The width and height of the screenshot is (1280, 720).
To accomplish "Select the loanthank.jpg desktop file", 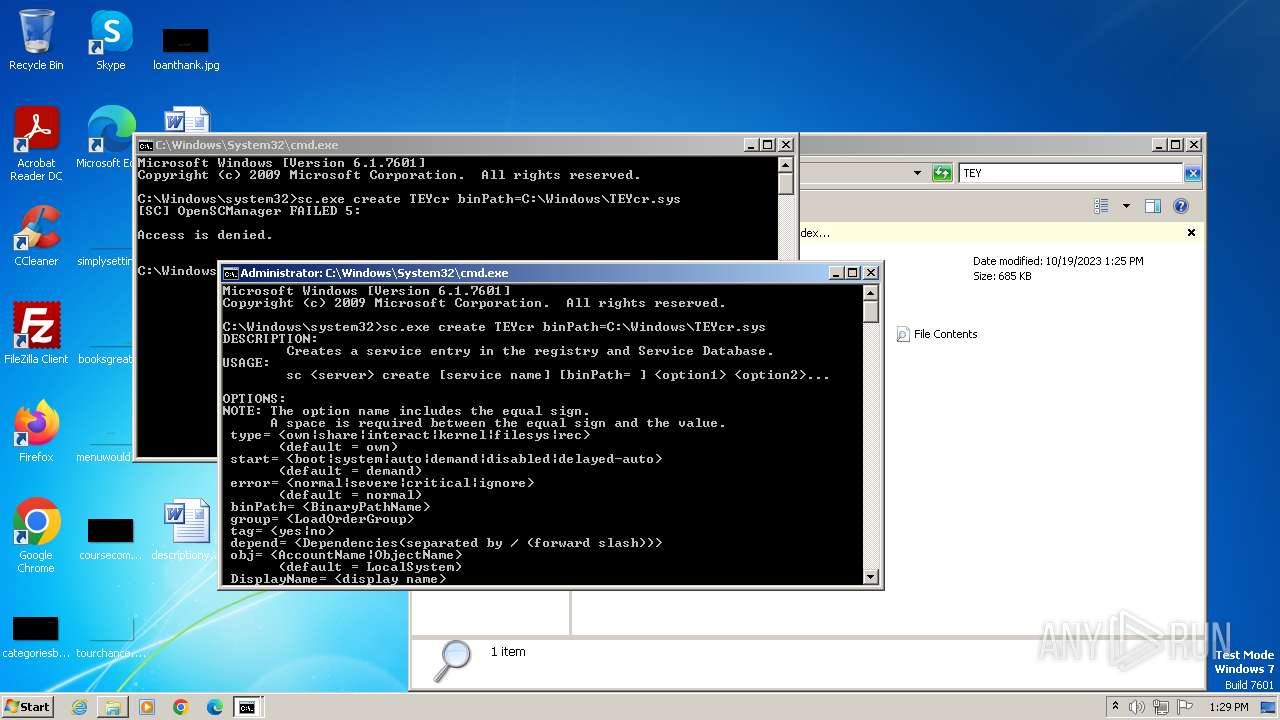I will point(186,48).
